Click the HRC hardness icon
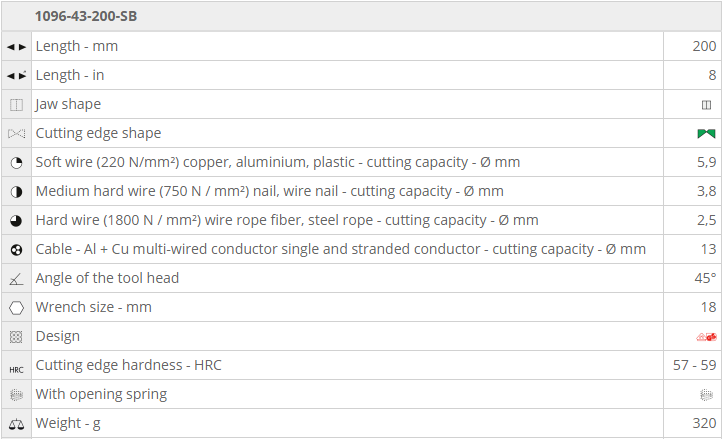The width and height of the screenshot is (725, 439). click(16, 366)
